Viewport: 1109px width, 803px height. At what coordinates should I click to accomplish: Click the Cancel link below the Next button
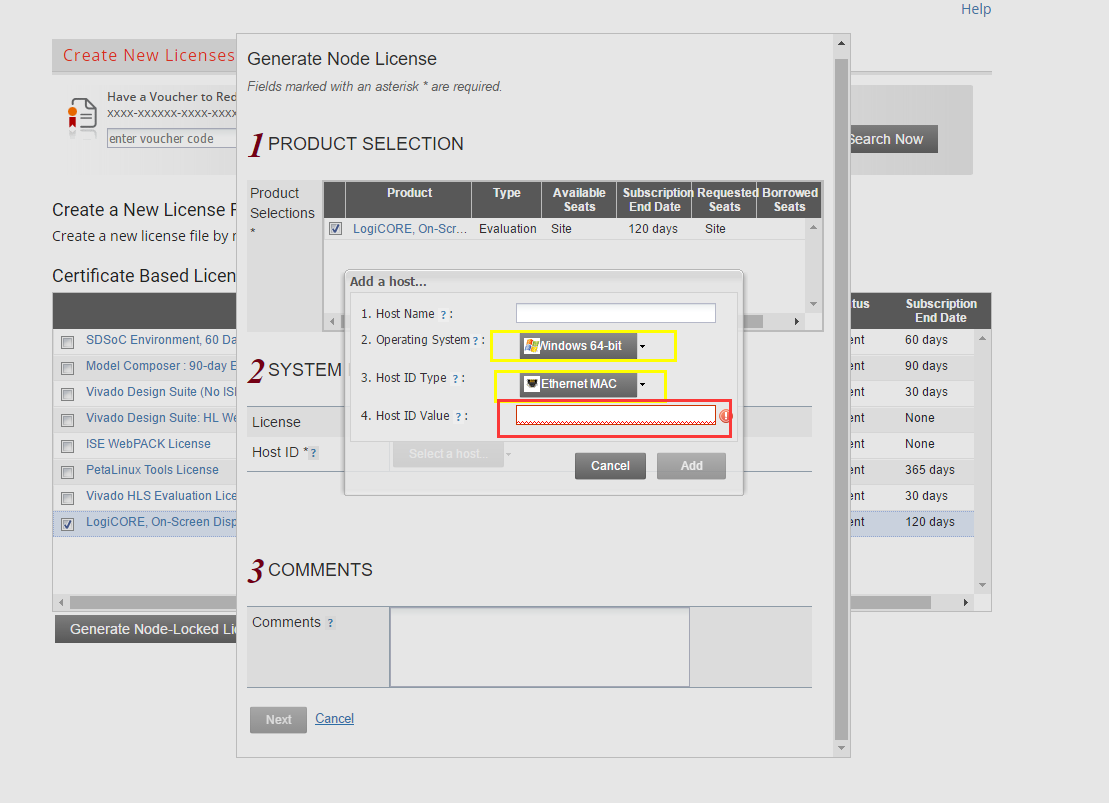[334, 718]
